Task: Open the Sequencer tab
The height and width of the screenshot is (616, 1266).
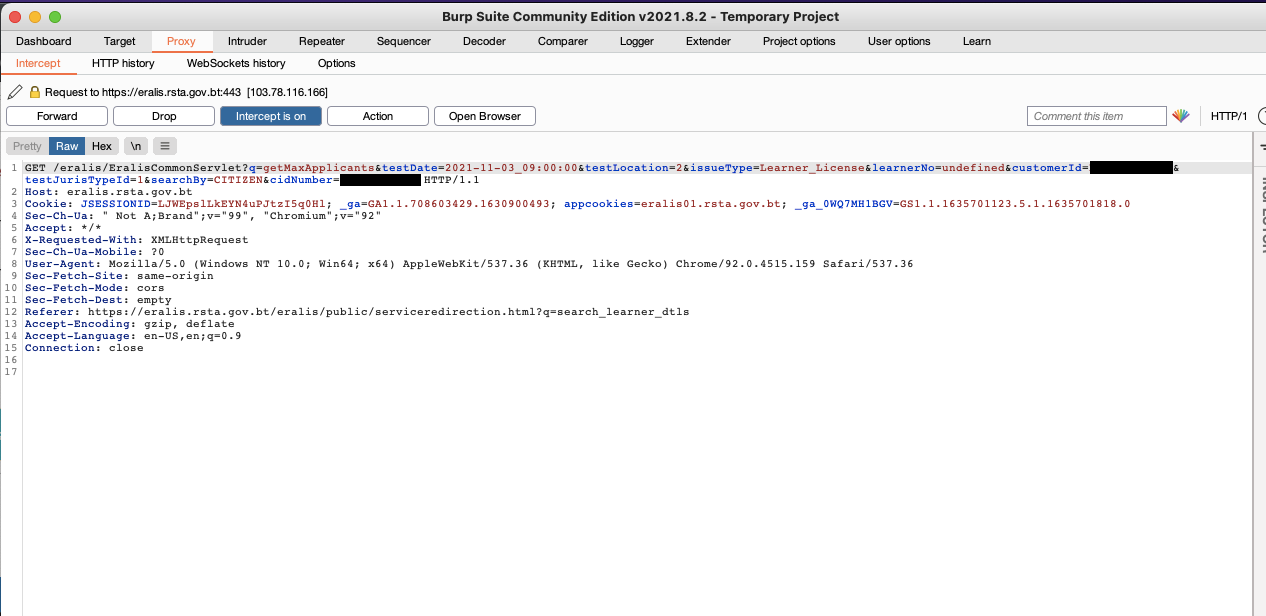Action: pos(404,41)
